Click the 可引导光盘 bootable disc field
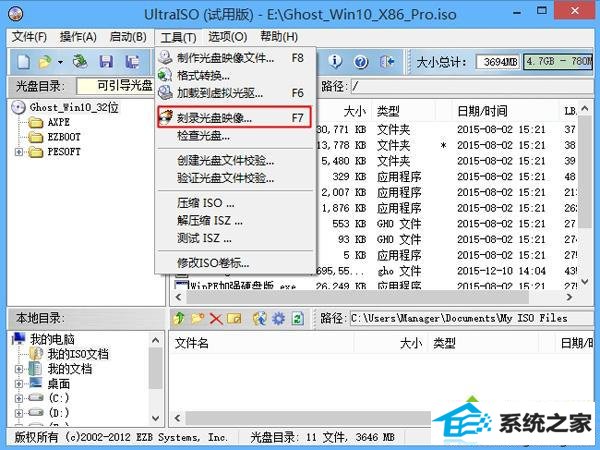Screen dimensions: 600x450 point(115,86)
